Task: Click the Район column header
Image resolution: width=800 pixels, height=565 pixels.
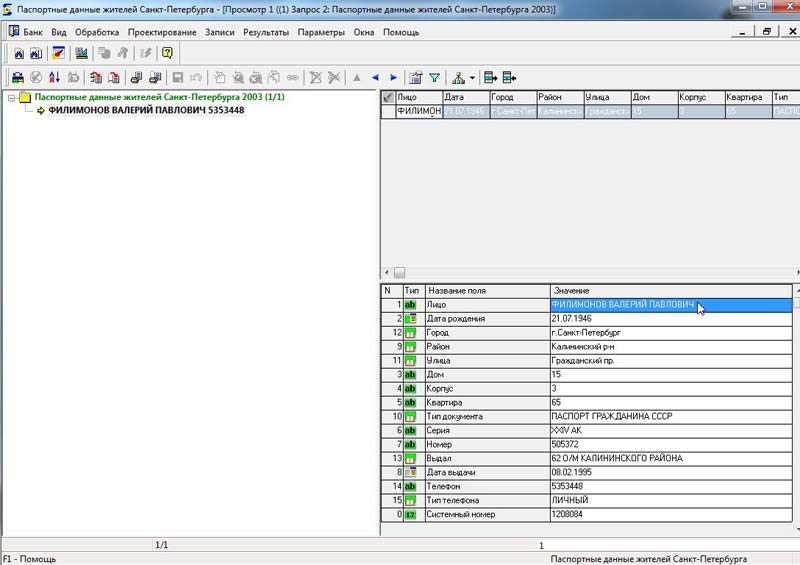Action: click(x=558, y=97)
